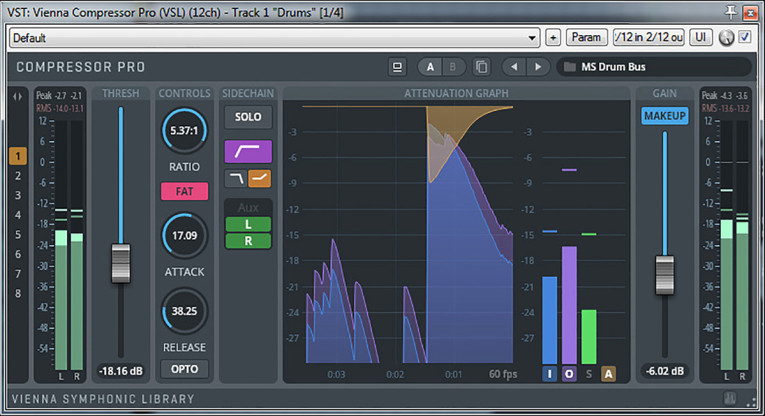Select channel 7

click(18, 274)
